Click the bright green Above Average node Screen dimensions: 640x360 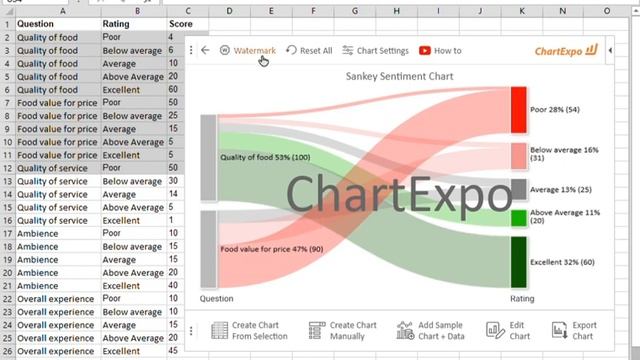(518, 218)
